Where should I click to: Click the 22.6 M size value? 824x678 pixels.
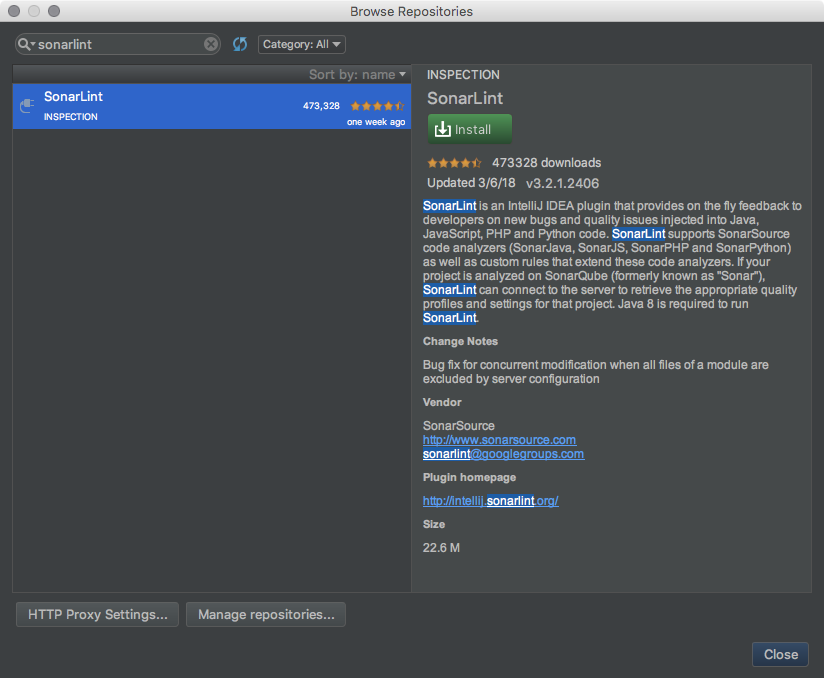(441, 548)
